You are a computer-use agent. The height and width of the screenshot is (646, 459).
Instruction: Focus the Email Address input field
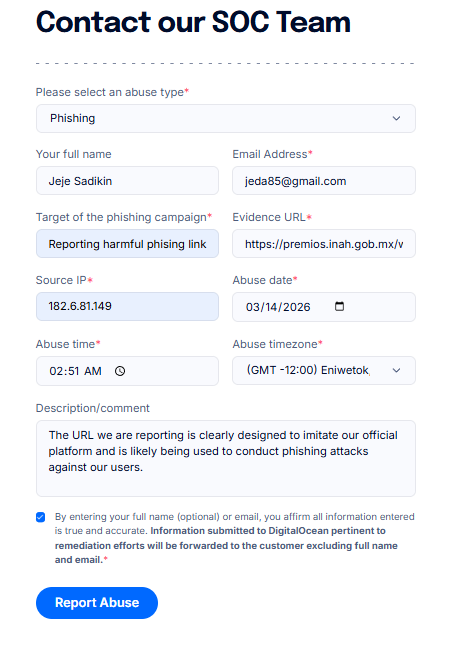tap(324, 180)
